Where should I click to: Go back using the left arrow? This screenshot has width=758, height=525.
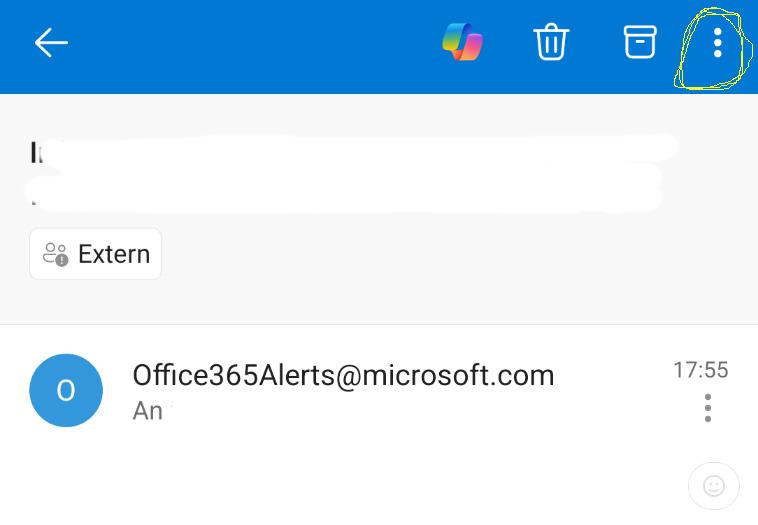pyautogui.click(x=51, y=42)
